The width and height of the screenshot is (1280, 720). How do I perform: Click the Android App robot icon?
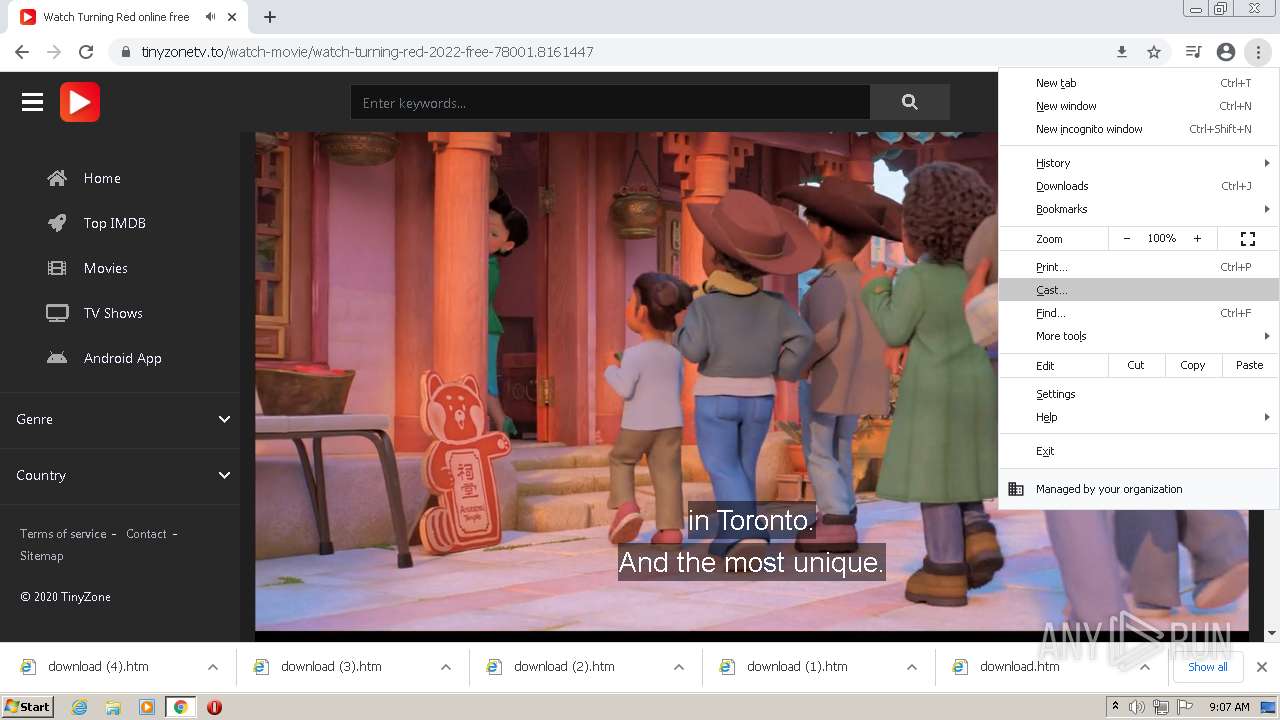tap(57, 358)
